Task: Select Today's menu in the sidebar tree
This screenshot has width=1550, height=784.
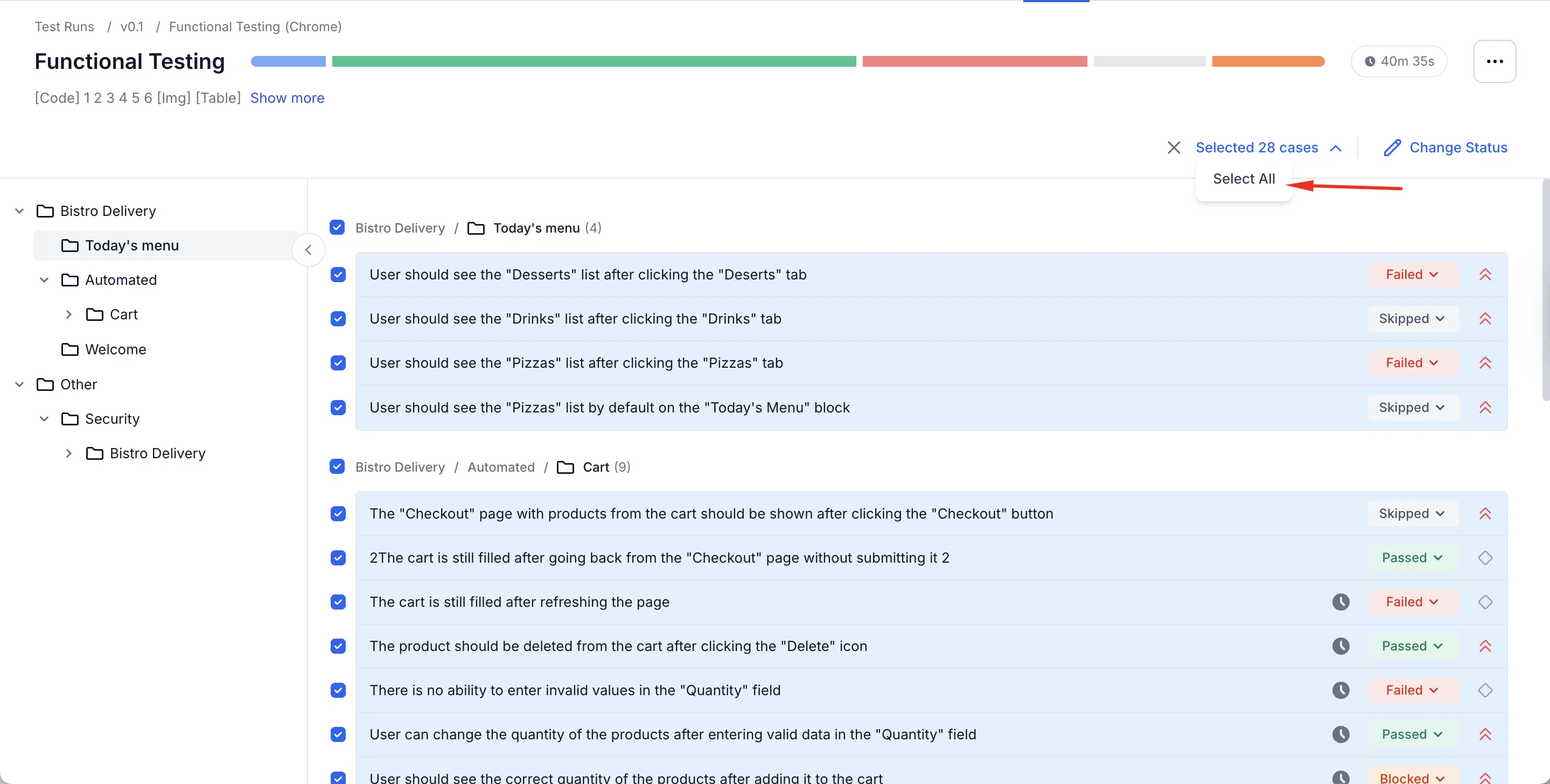Action: point(166,246)
